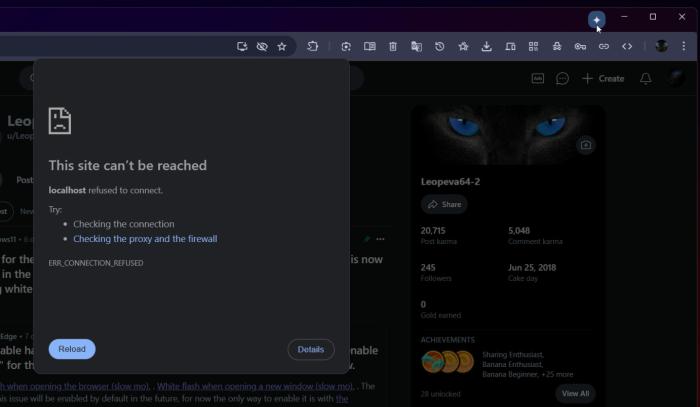The width and height of the screenshot is (700, 407).
Task: Open the Downloads toolbar icon
Action: click(x=487, y=46)
